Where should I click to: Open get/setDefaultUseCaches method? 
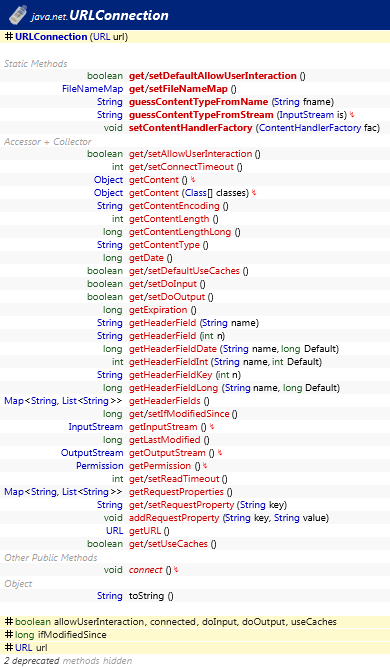coord(184,271)
